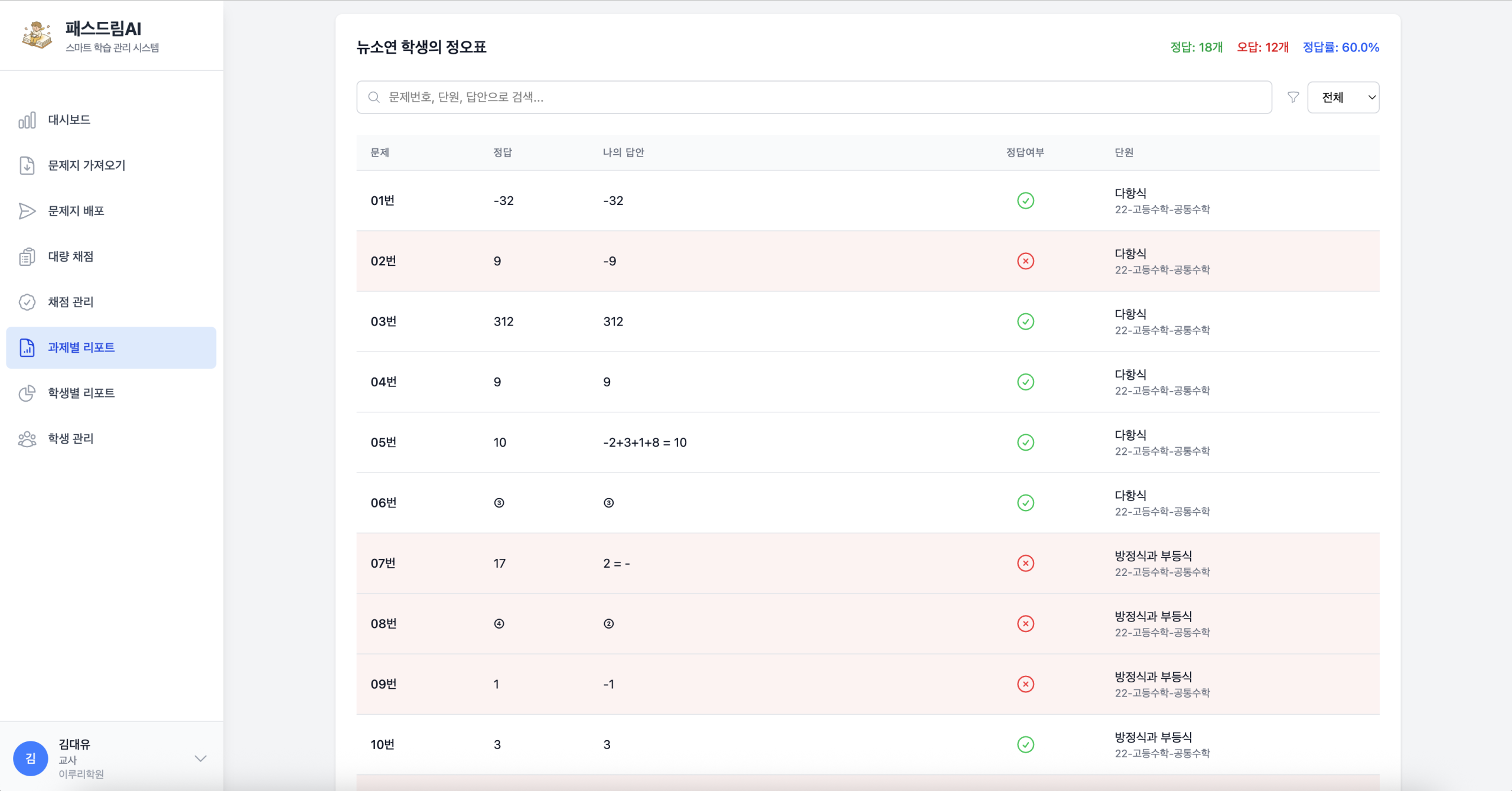The image size is (1512, 791).
Task: Click the 패스드림AI logo image
Action: click(37, 35)
